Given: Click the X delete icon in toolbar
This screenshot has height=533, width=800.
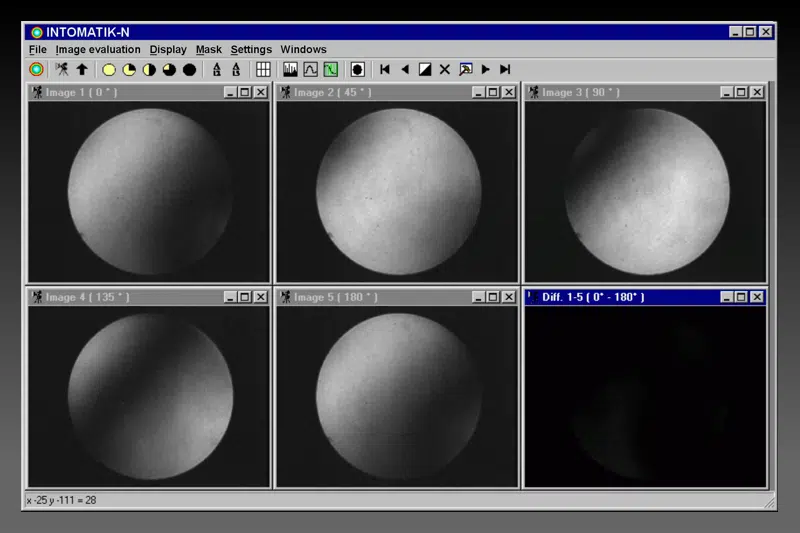Looking at the screenshot, I should tap(445, 69).
